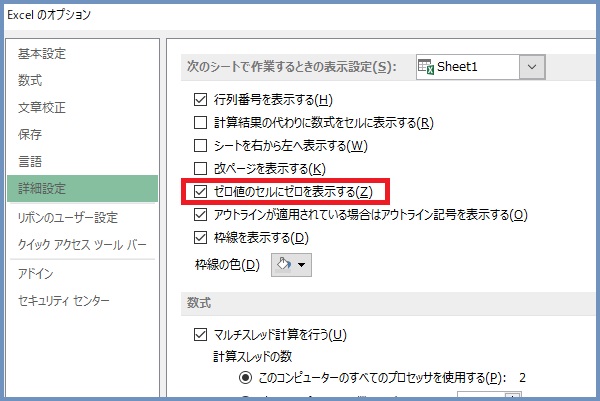Click the 数式 section header
600x401 pixels.
coord(199,303)
